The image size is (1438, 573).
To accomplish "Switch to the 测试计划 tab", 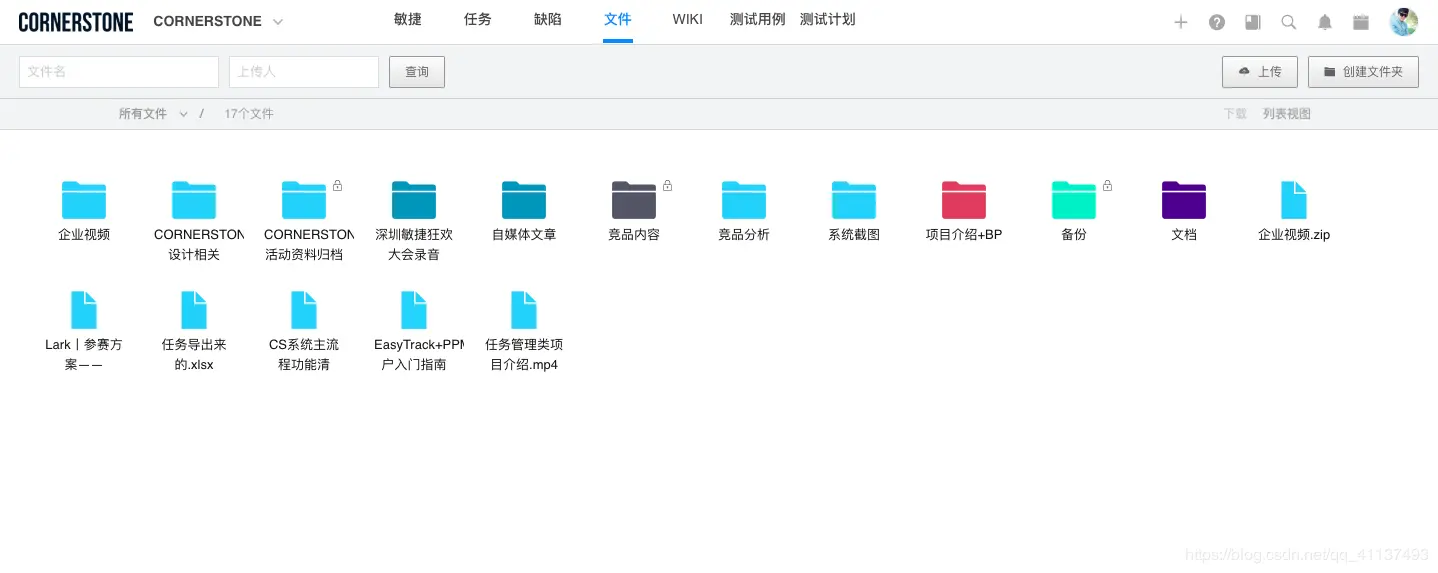I will [x=828, y=20].
